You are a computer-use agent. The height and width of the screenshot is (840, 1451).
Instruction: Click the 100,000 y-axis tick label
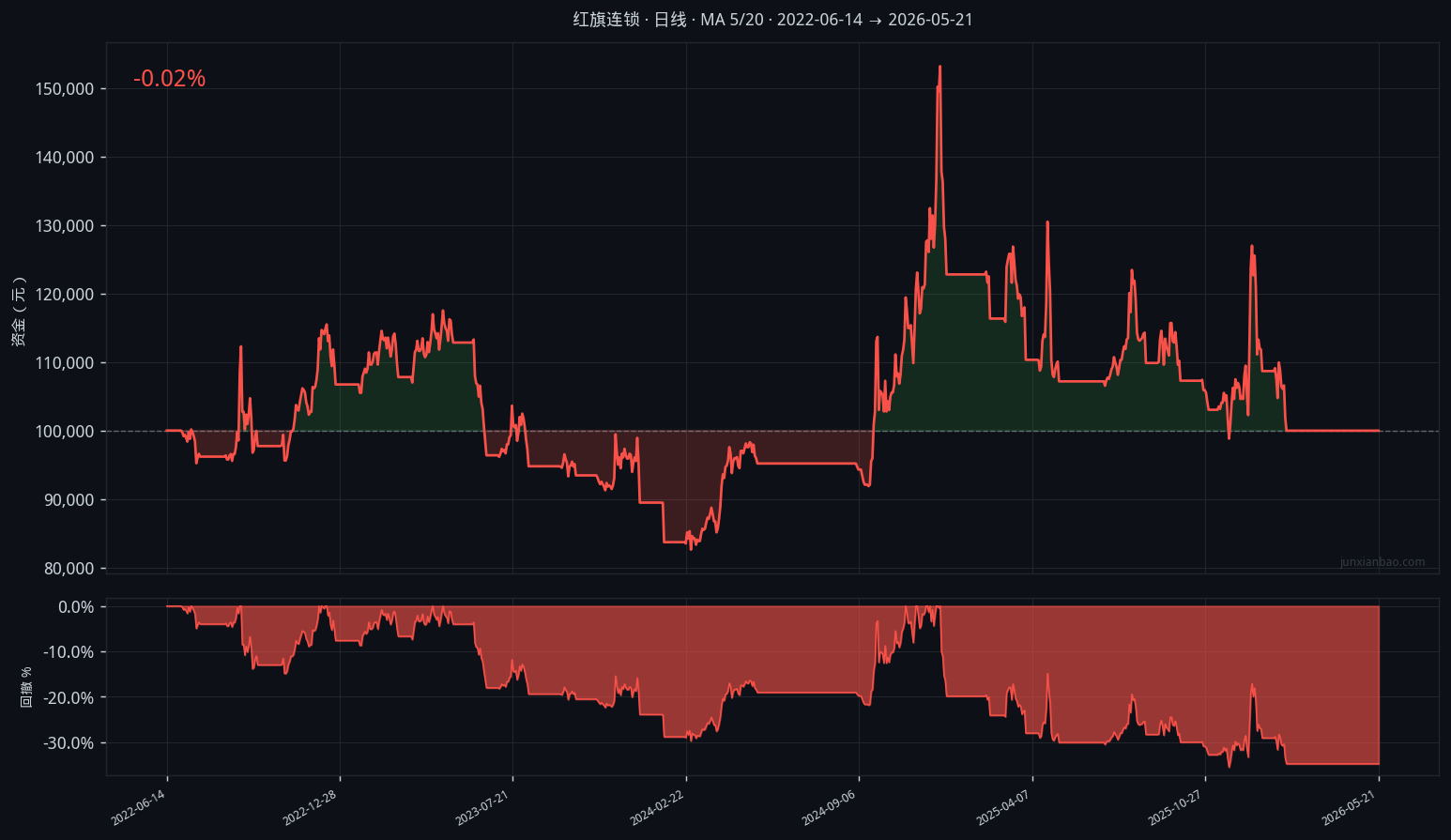coord(65,432)
